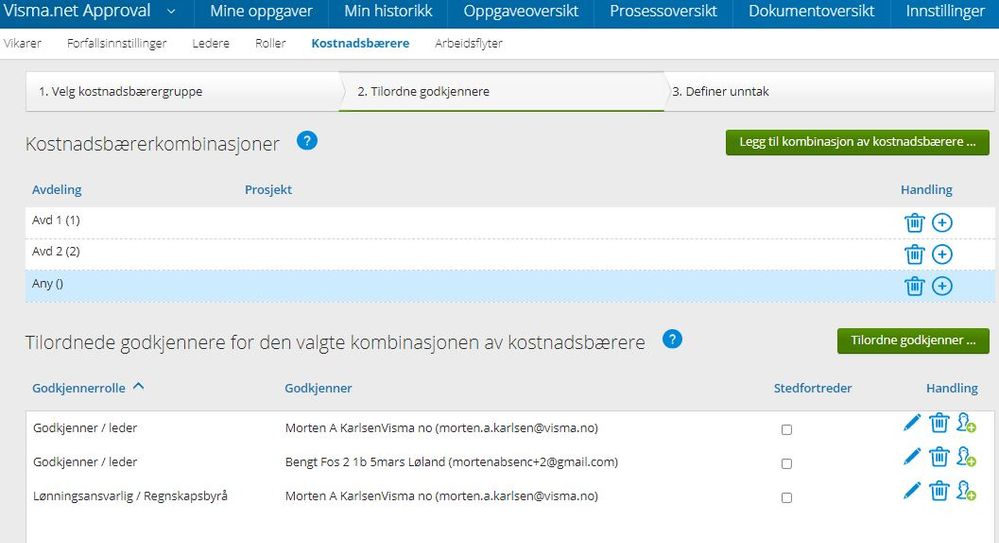Click Bengt Fos approver name text
The height and width of the screenshot is (543, 999).
click(x=451, y=462)
